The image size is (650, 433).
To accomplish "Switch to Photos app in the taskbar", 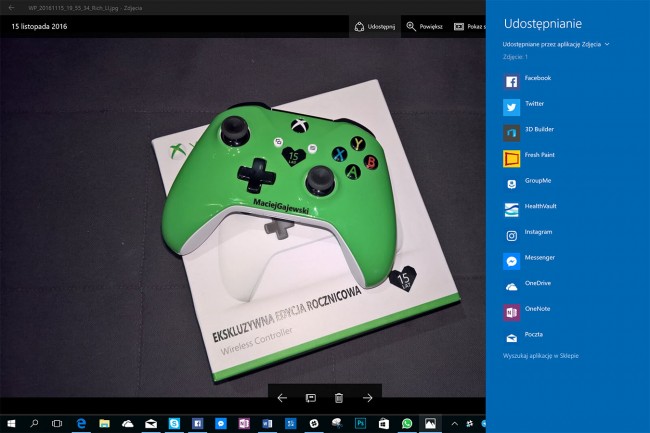I will [x=430, y=423].
